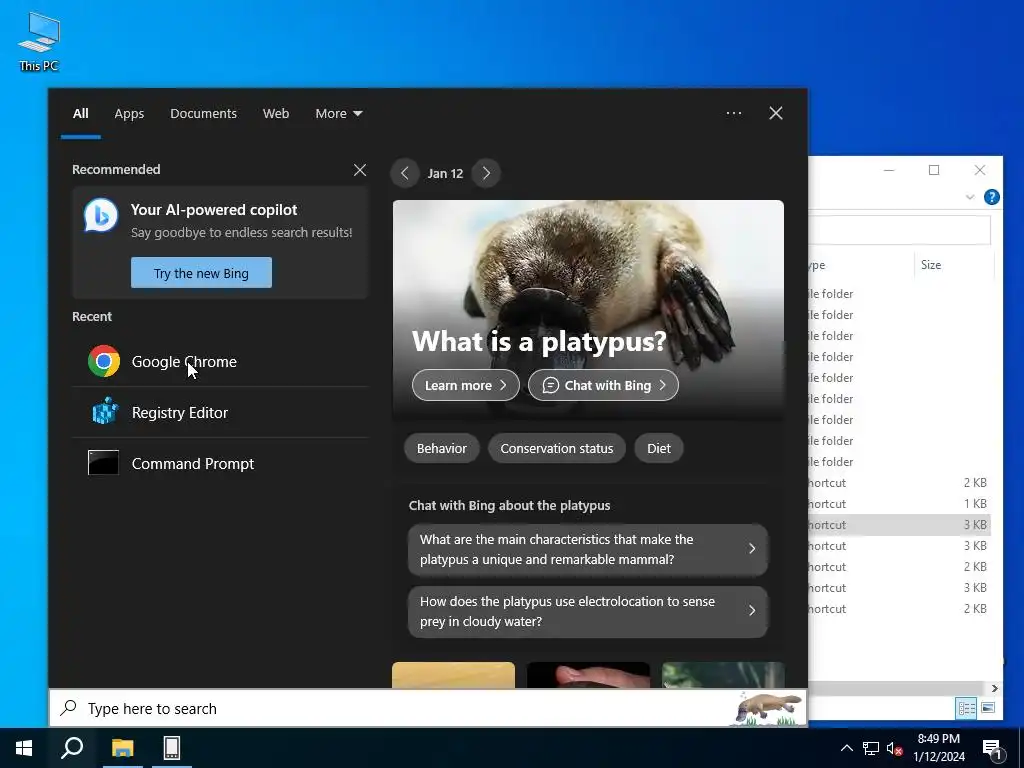
Task: Switch to the Apps tab
Action: [x=129, y=114]
